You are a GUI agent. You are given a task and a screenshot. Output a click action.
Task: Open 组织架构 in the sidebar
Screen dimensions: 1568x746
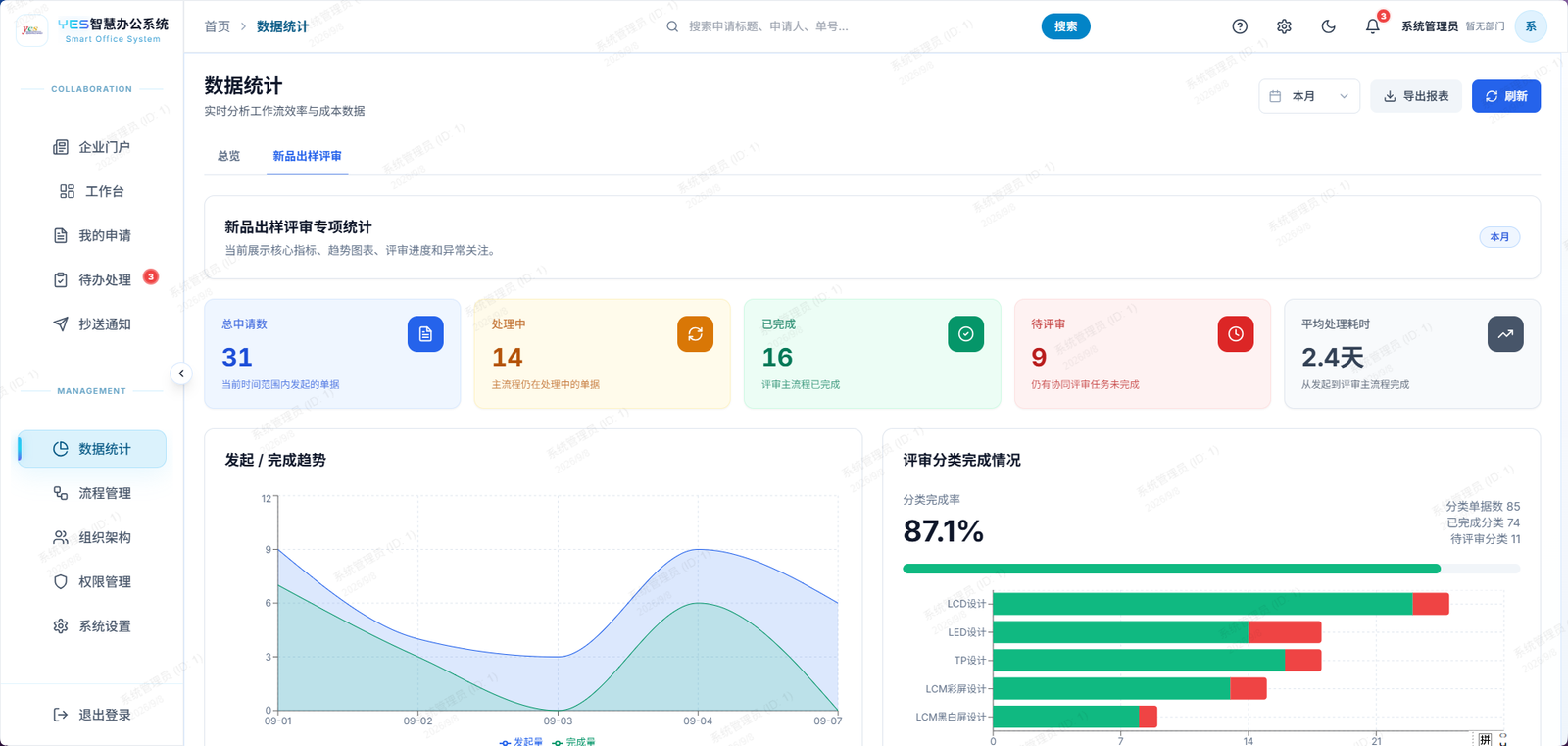coord(91,537)
